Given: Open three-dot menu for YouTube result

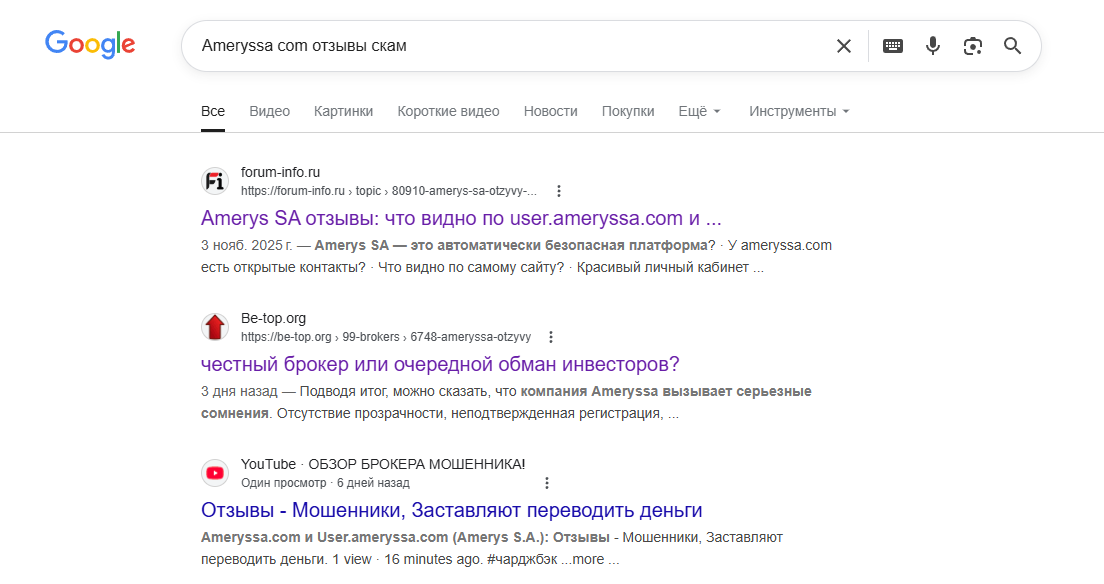Looking at the screenshot, I should click(546, 483).
